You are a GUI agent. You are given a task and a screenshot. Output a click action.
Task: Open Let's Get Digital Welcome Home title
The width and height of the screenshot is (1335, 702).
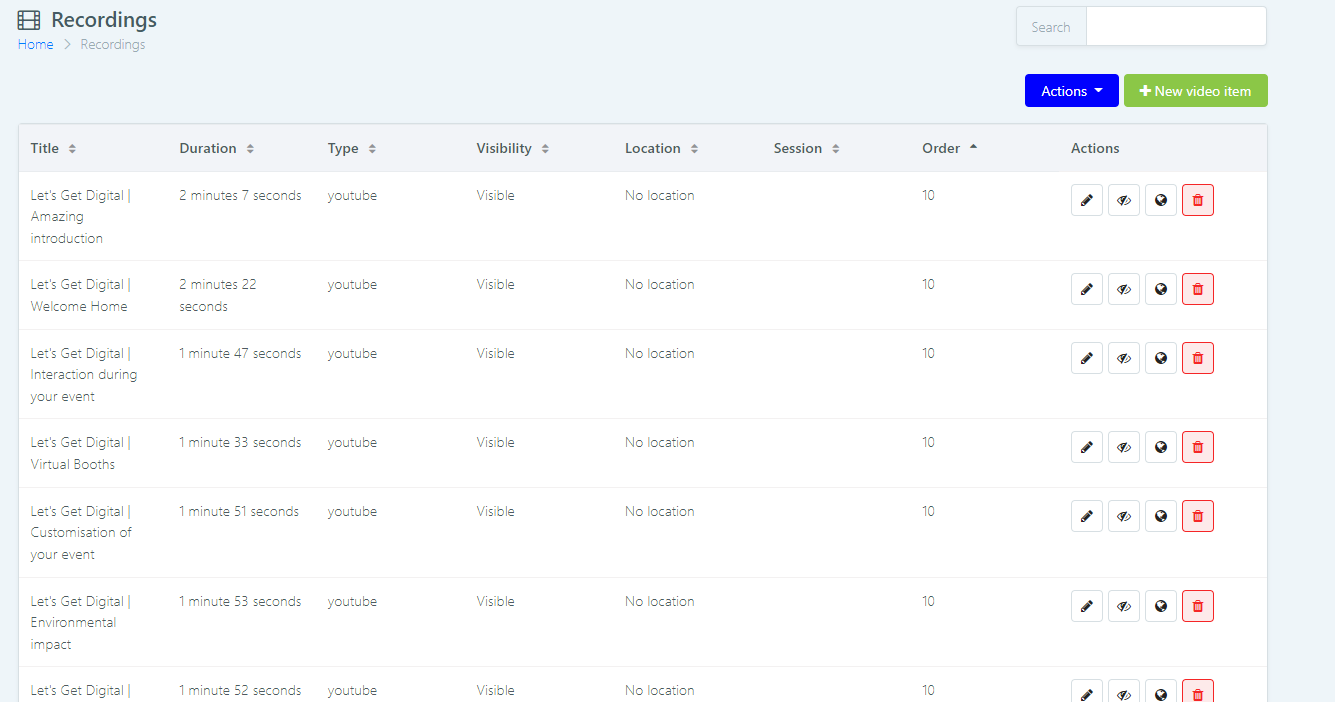pos(80,295)
